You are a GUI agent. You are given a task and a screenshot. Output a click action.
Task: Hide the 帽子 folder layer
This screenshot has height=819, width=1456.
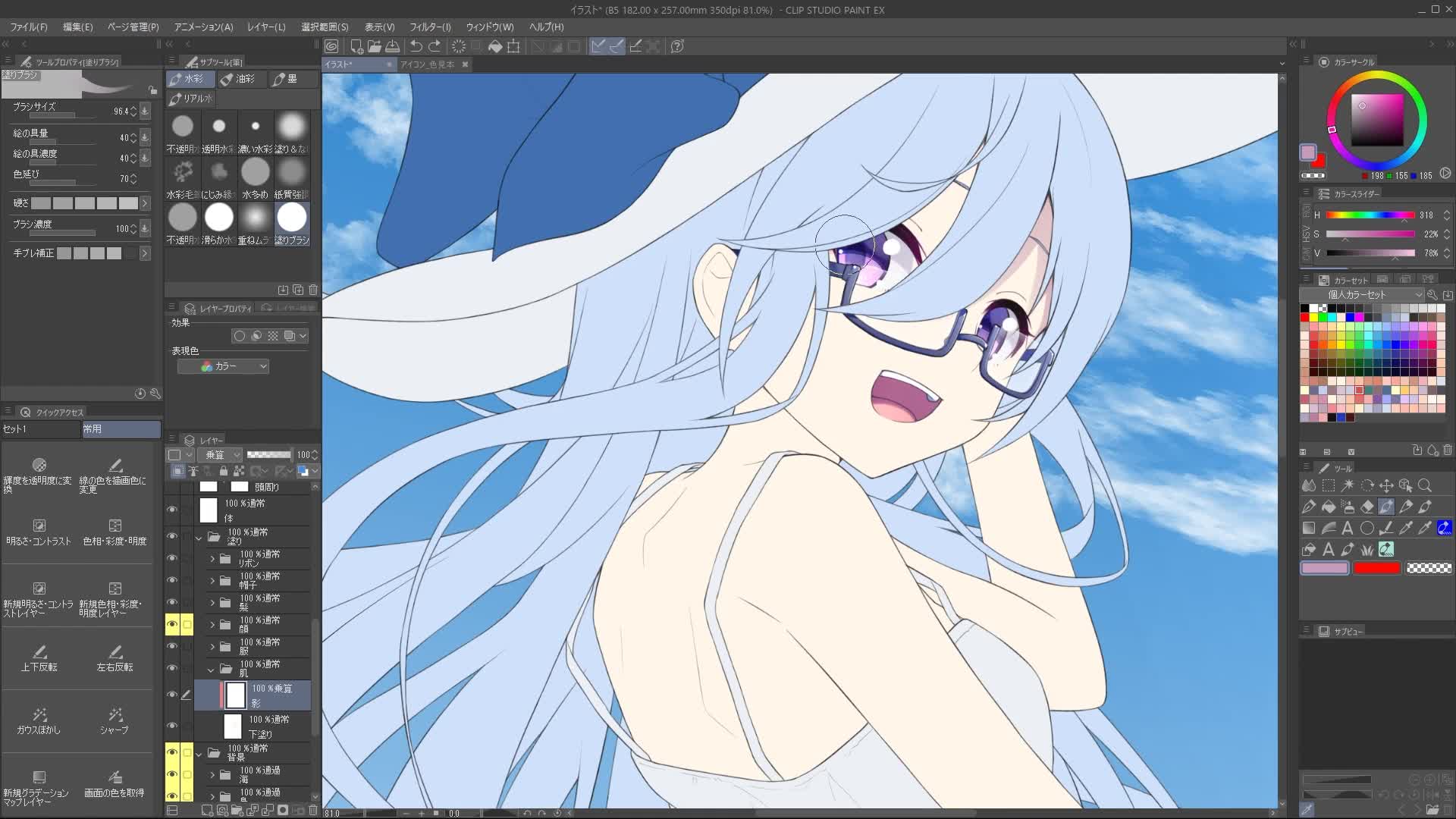tap(172, 580)
